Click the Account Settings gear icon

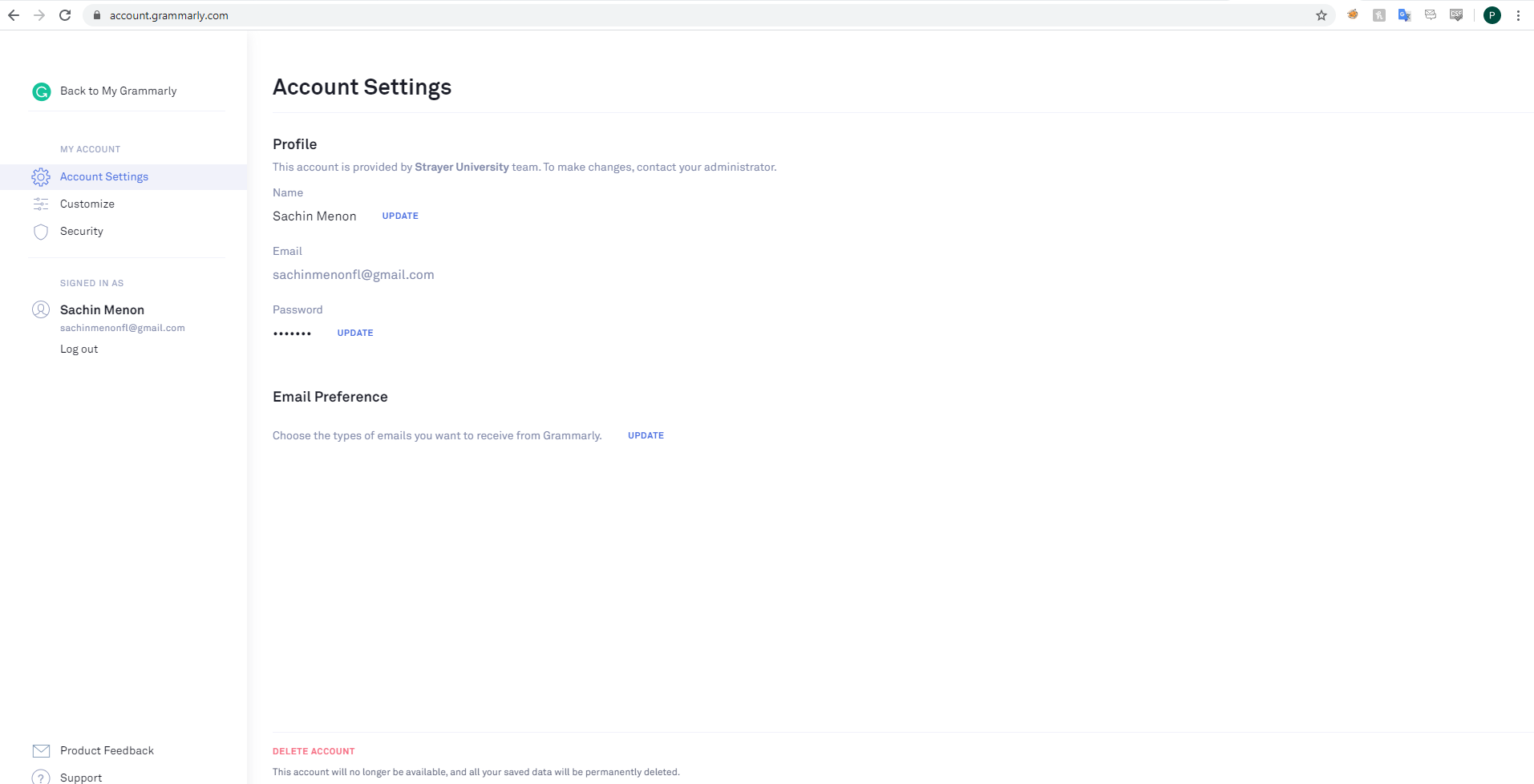tap(41, 177)
